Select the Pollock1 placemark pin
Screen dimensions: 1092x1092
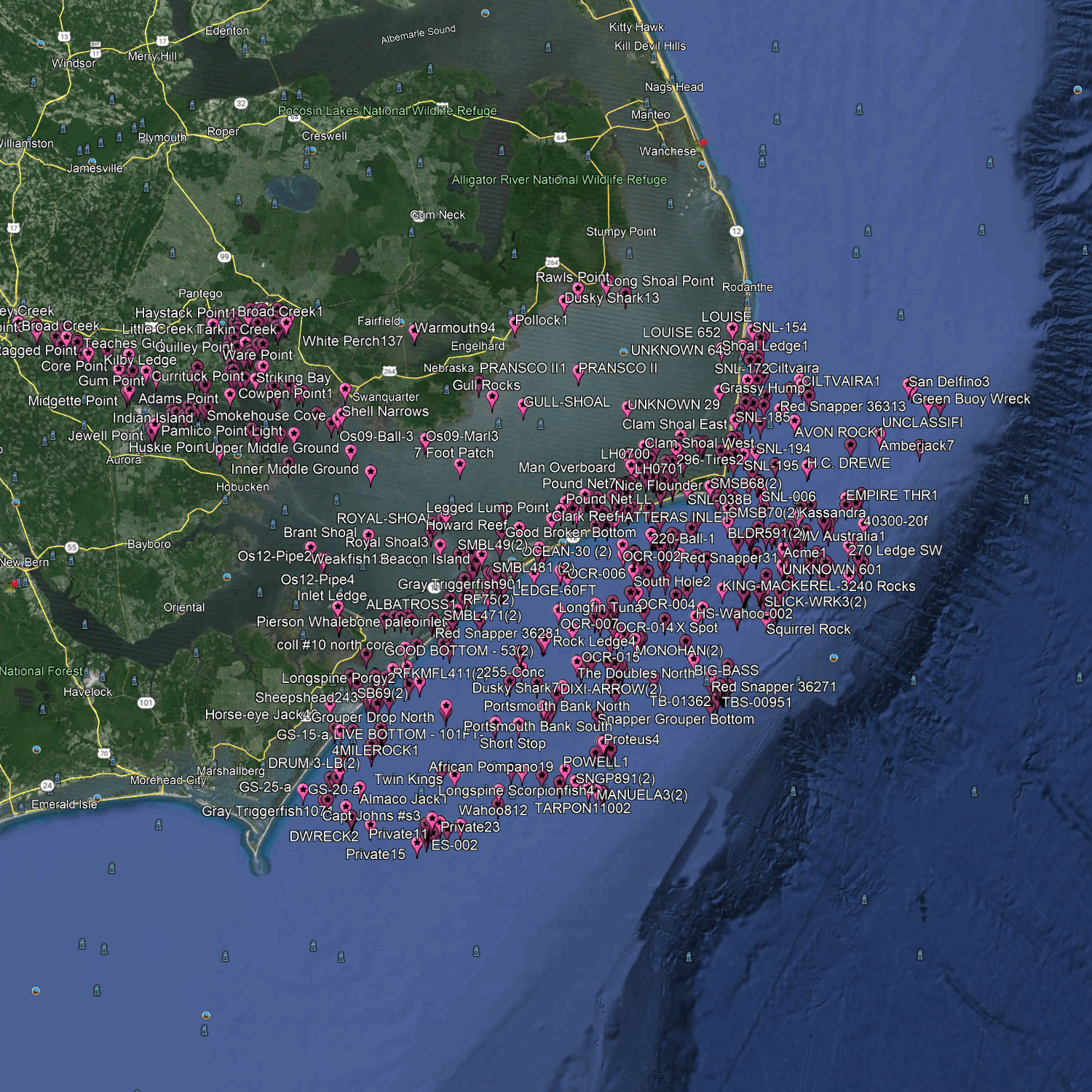point(515,327)
